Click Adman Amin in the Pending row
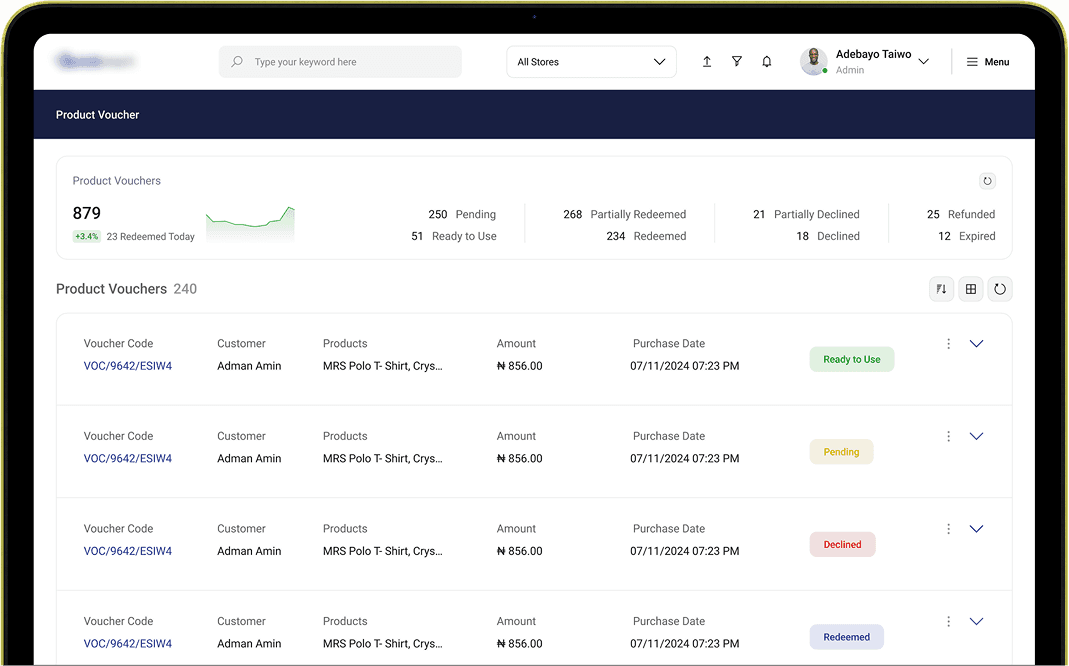 249,459
